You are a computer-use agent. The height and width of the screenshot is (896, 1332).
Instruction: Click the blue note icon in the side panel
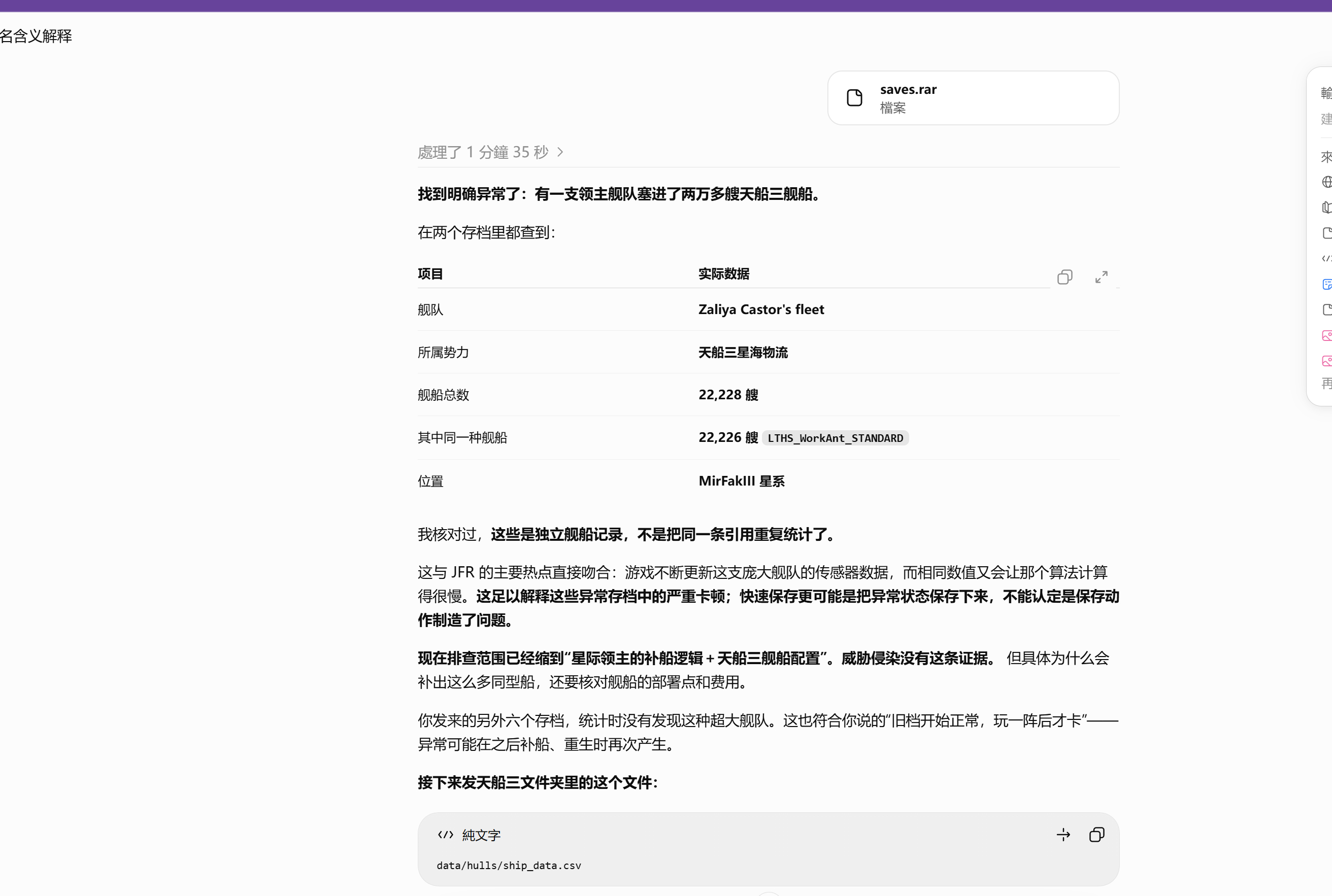click(1327, 284)
